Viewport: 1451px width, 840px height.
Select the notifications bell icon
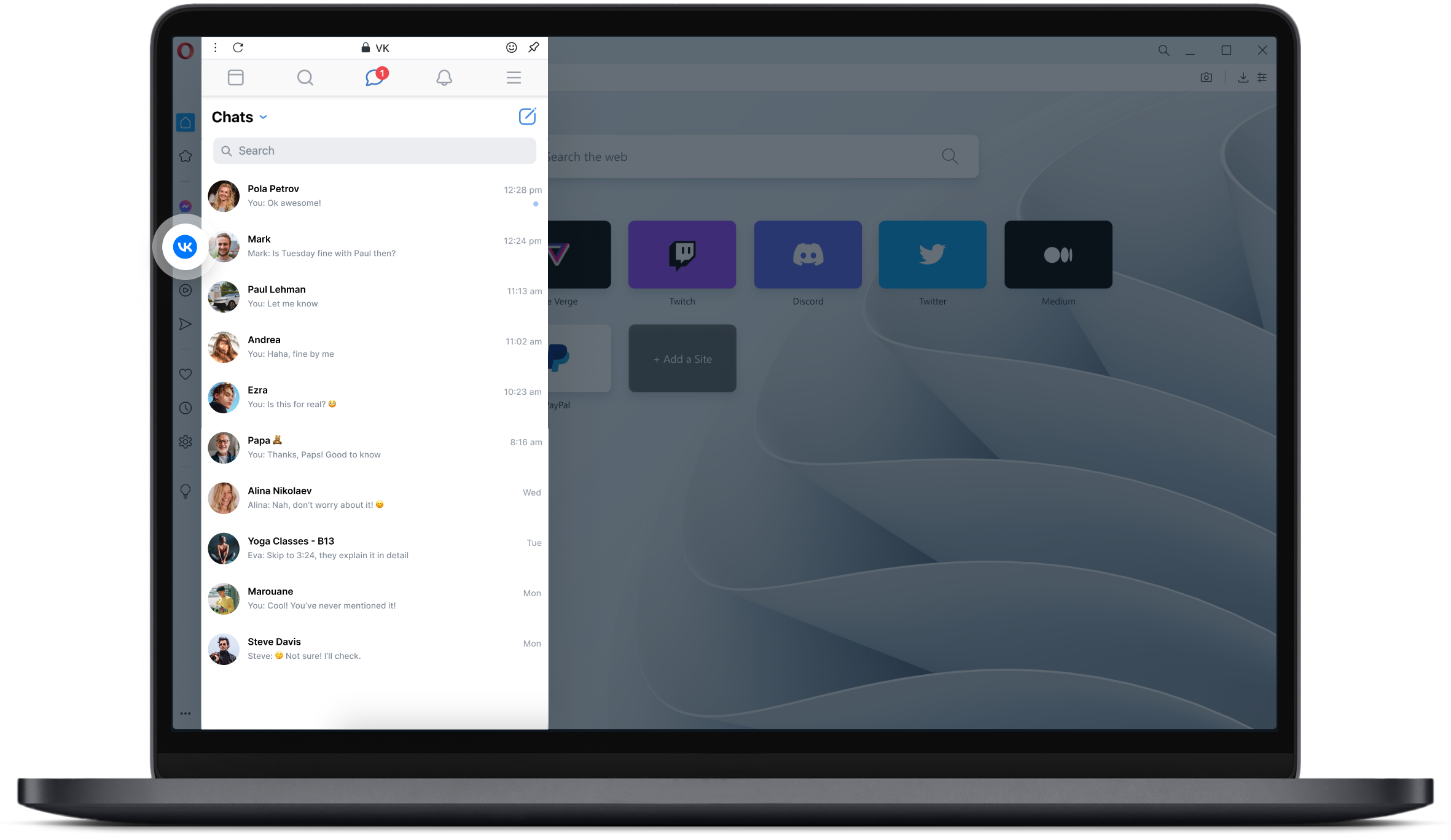click(x=444, y=77)
